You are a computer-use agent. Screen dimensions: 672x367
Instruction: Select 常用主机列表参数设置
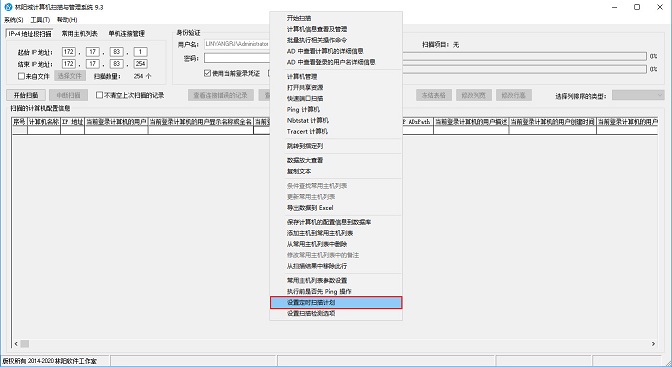336,280
